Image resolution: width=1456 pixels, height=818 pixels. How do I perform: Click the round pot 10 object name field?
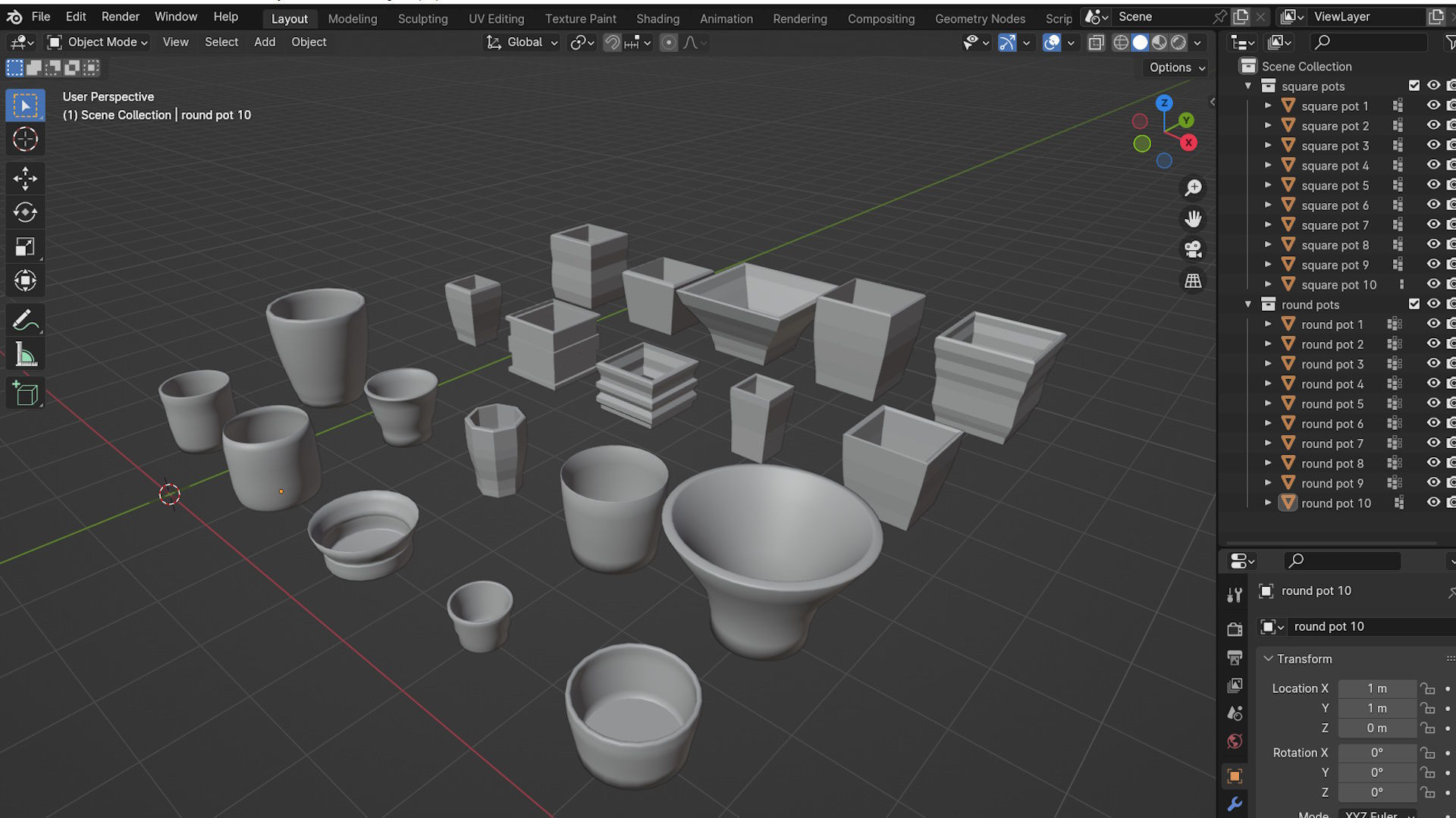[x=1371, y=626]
